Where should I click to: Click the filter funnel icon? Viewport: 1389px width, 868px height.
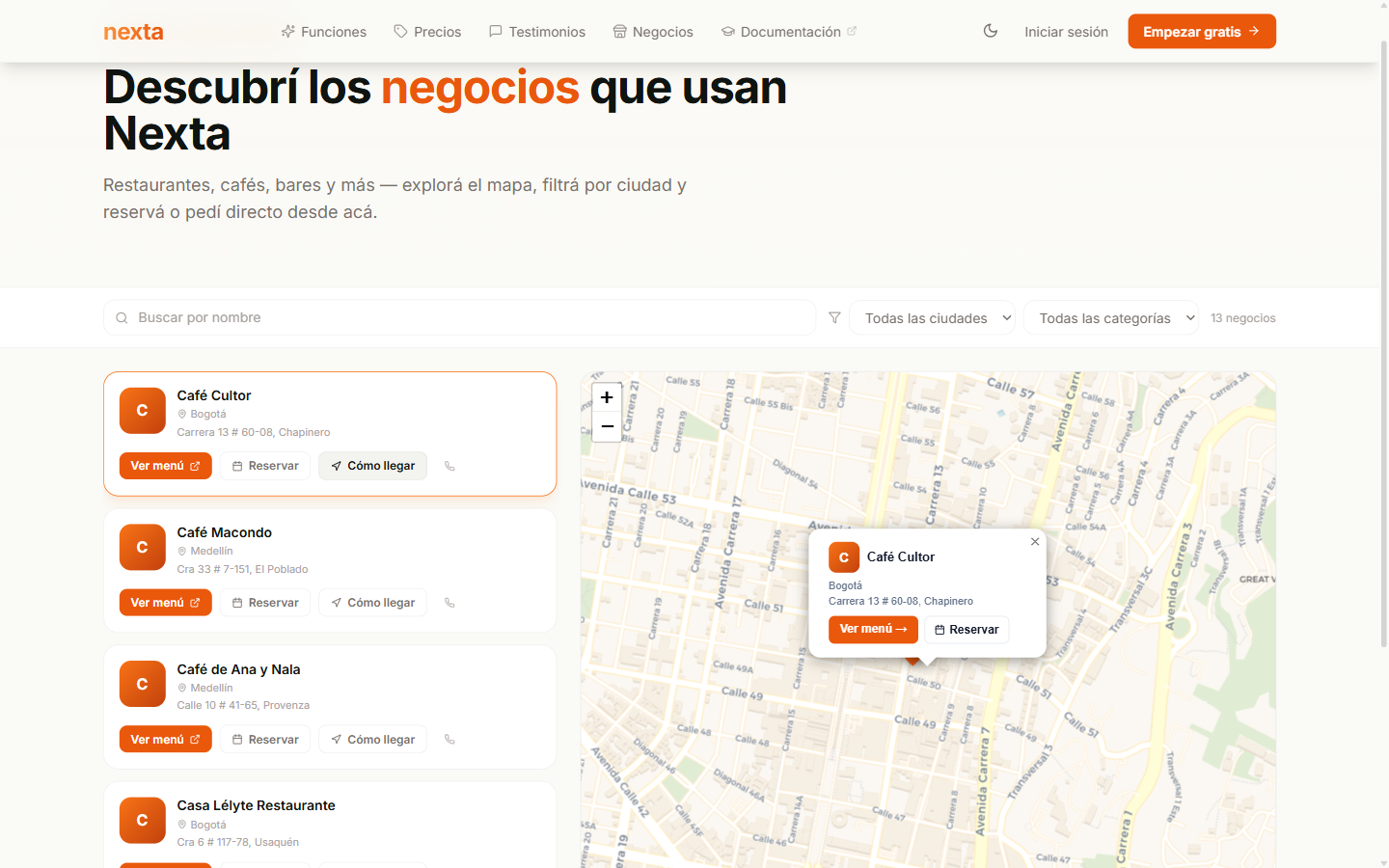[x=834, y=317]
